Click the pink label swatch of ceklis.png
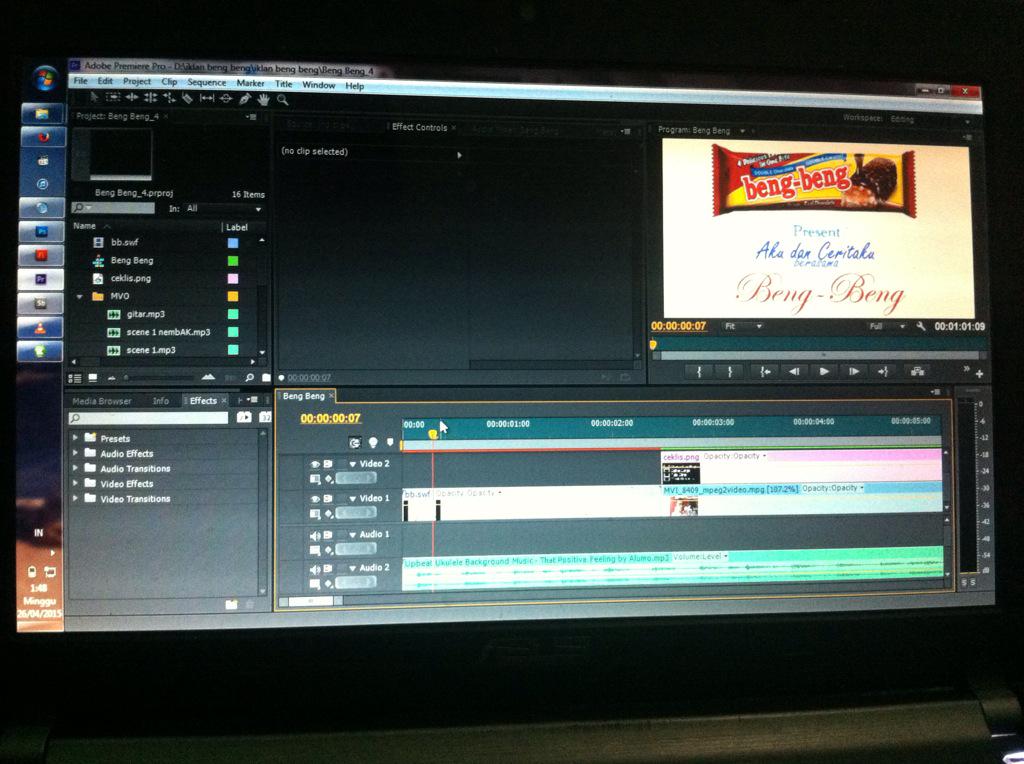 pos(232,278)
